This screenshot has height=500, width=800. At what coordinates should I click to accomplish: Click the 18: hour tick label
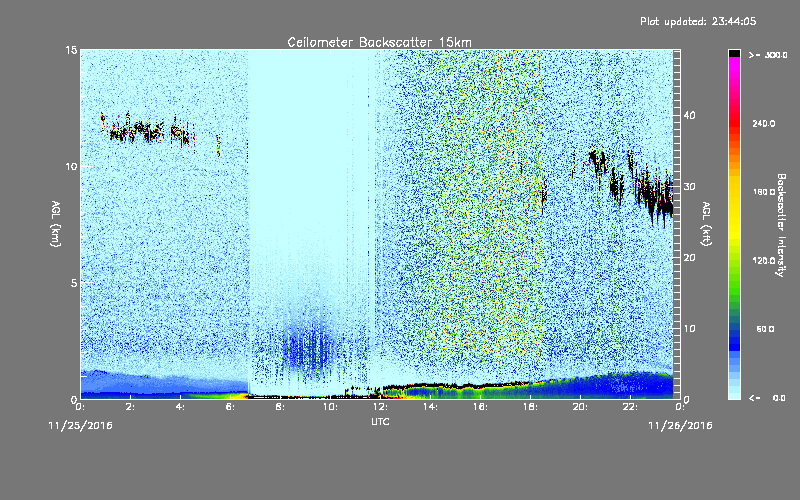(530, 407)
